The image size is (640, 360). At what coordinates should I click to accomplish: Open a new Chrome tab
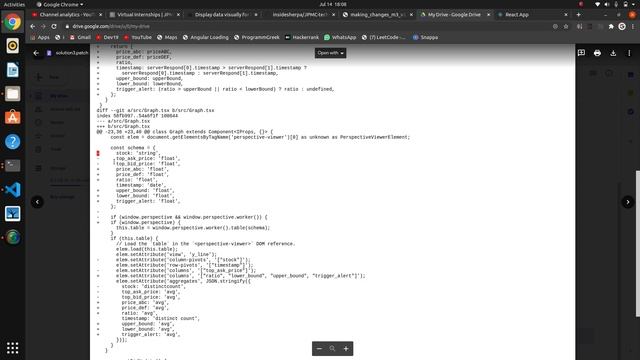point(578,15)
